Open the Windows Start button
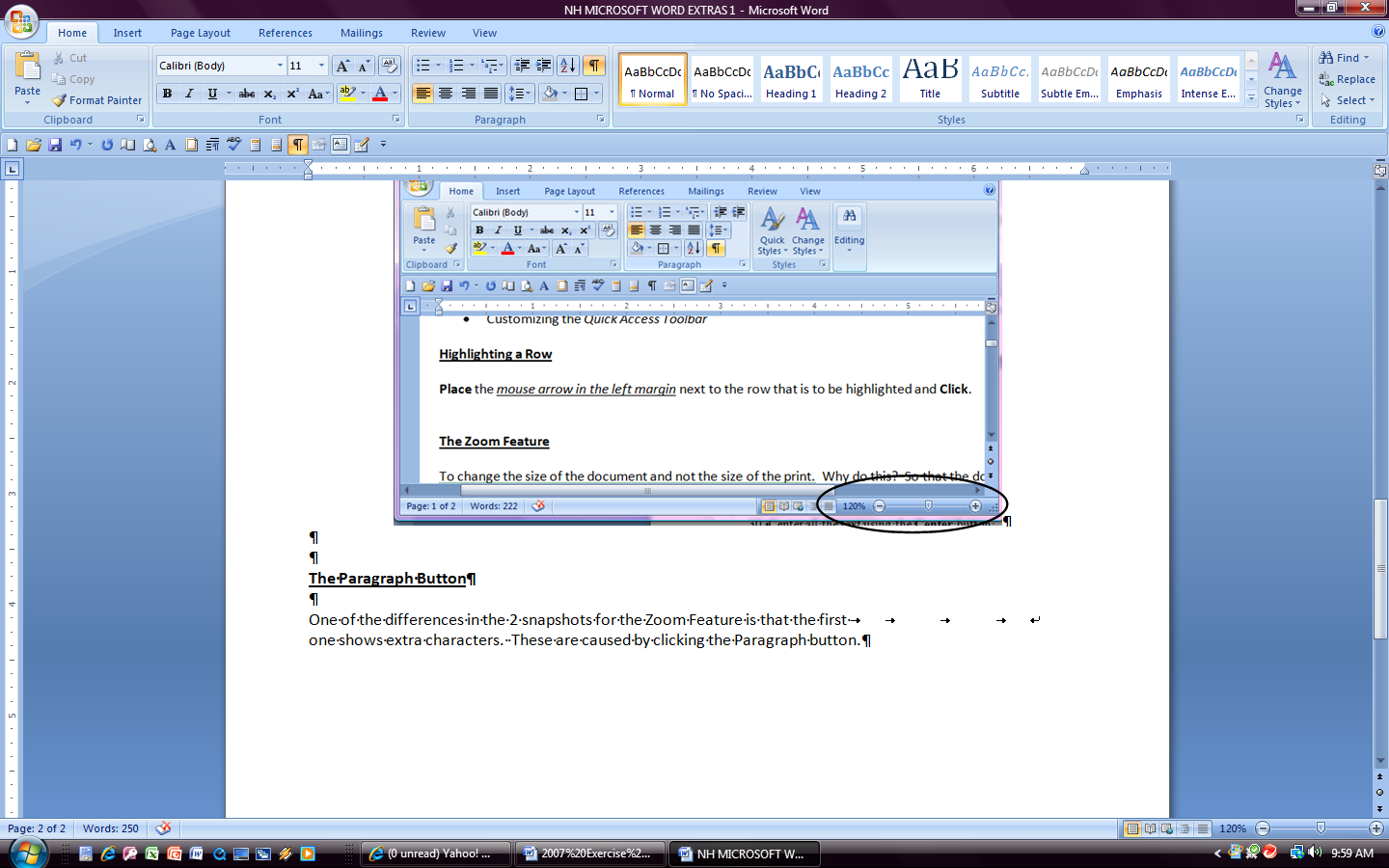The width and height of the screenshot is (1389, 868). tap(28, 853)
